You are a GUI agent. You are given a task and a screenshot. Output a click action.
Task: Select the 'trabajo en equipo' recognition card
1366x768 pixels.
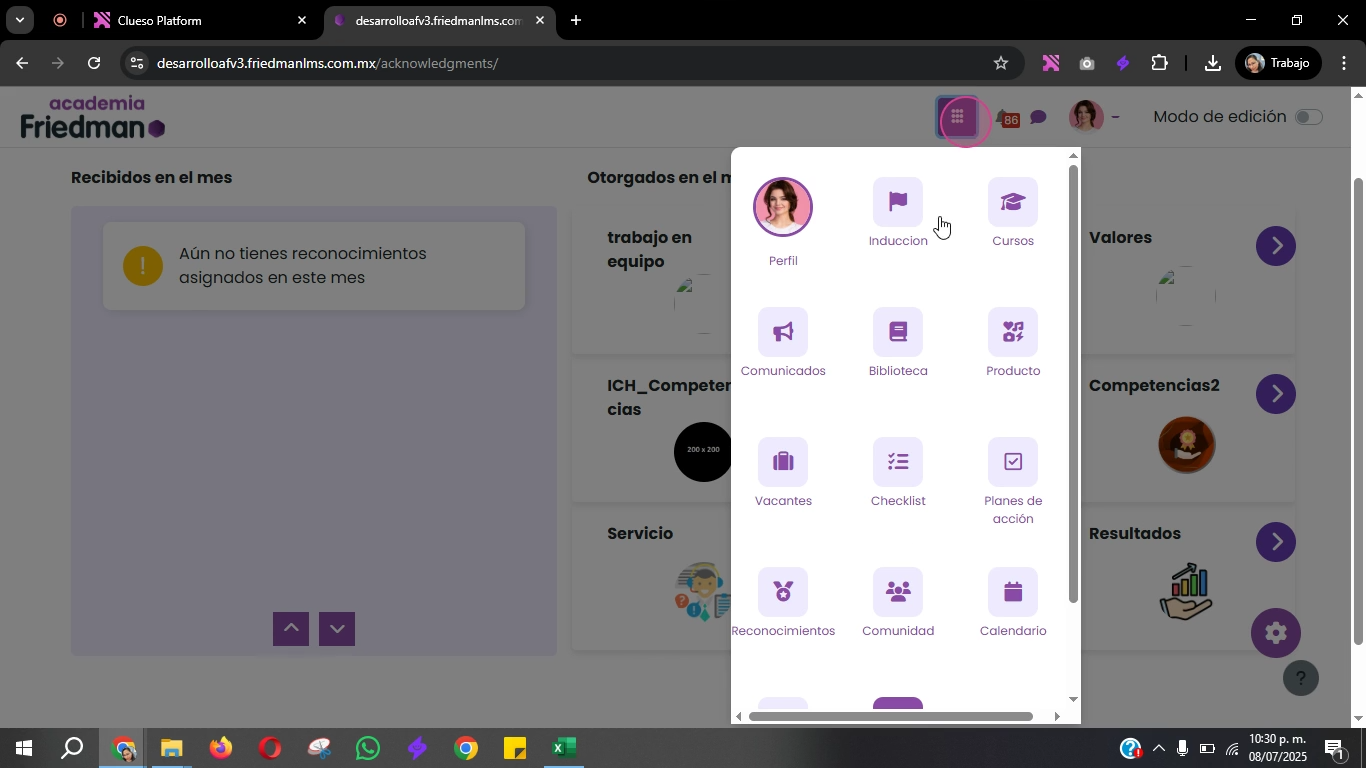coord(652,282)
